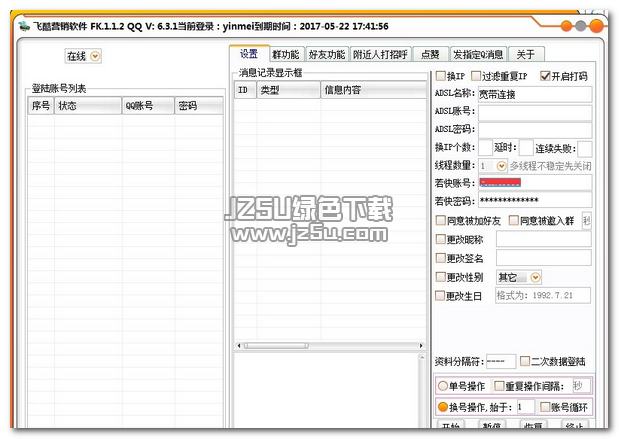Click the ID column header in message list

pos(245,90)
